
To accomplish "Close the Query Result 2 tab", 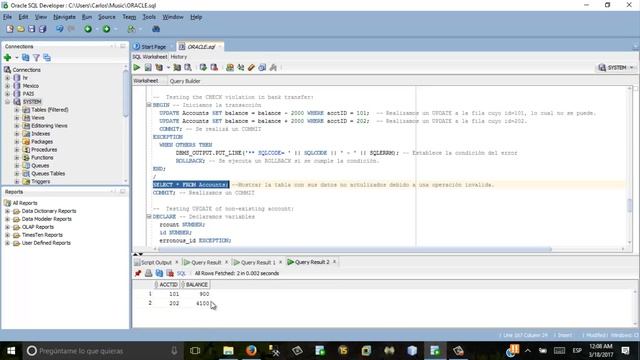I will [334, 262].
